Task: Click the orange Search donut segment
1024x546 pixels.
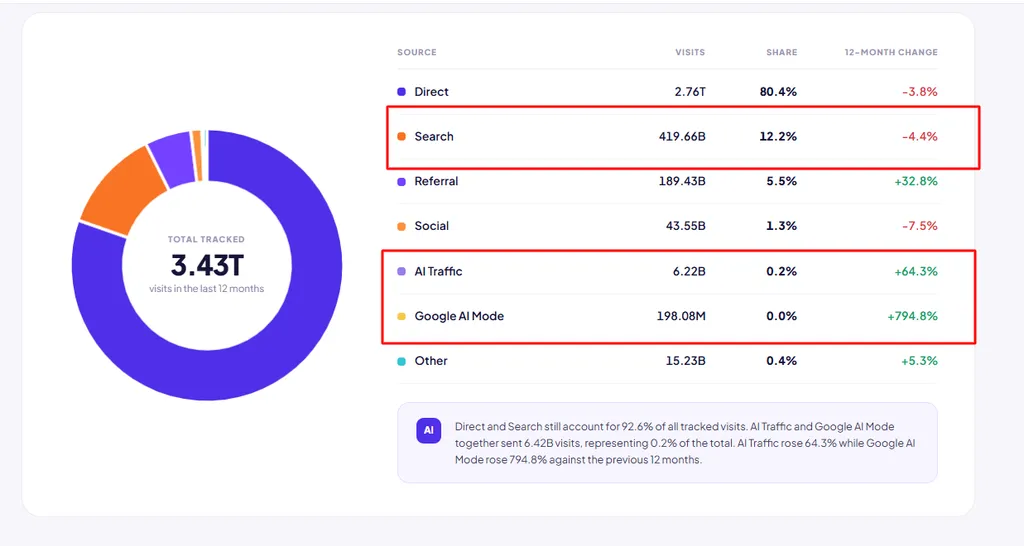Action: pos(122,191)
